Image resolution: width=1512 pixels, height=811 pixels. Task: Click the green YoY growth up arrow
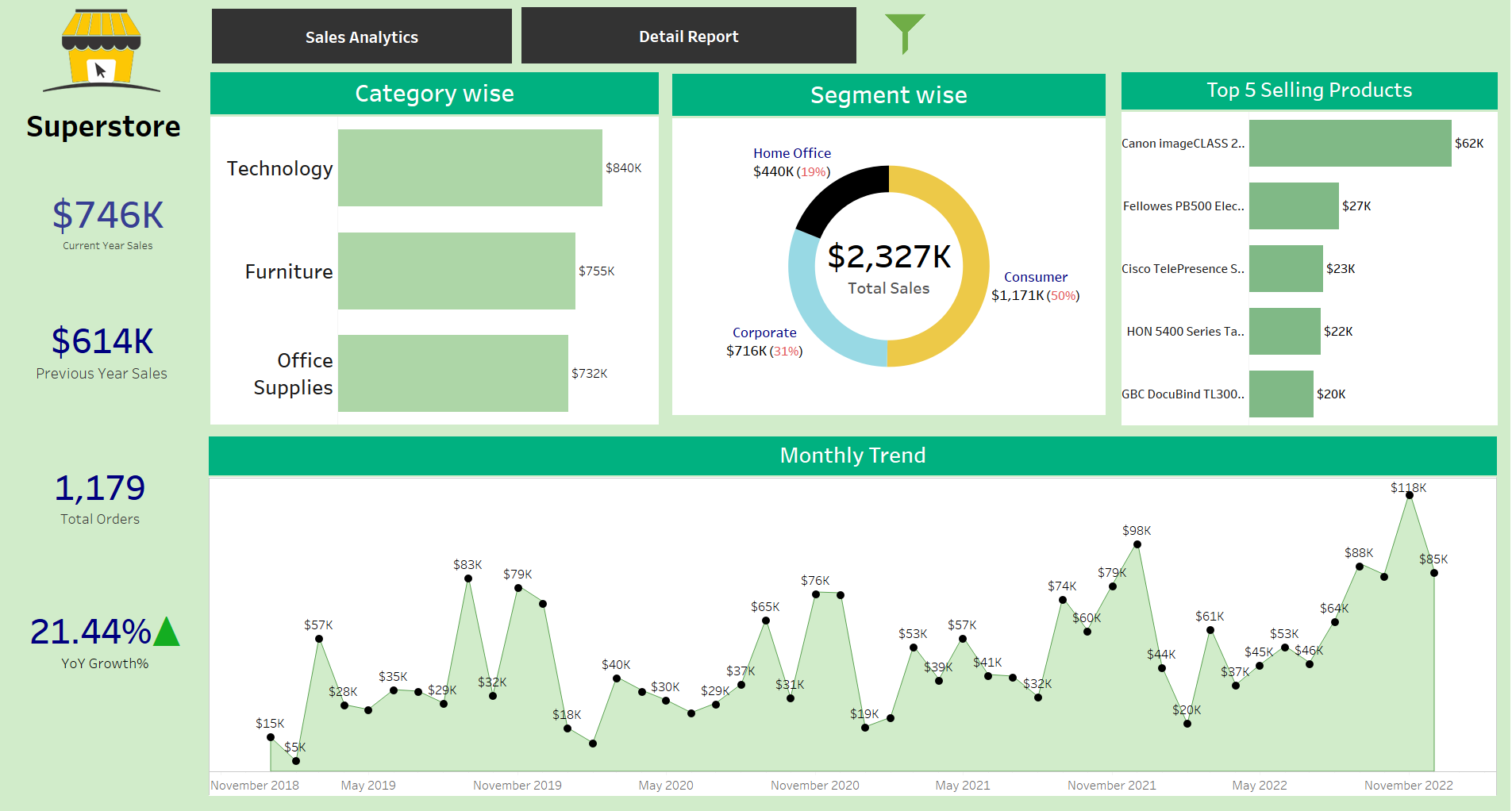167,632
